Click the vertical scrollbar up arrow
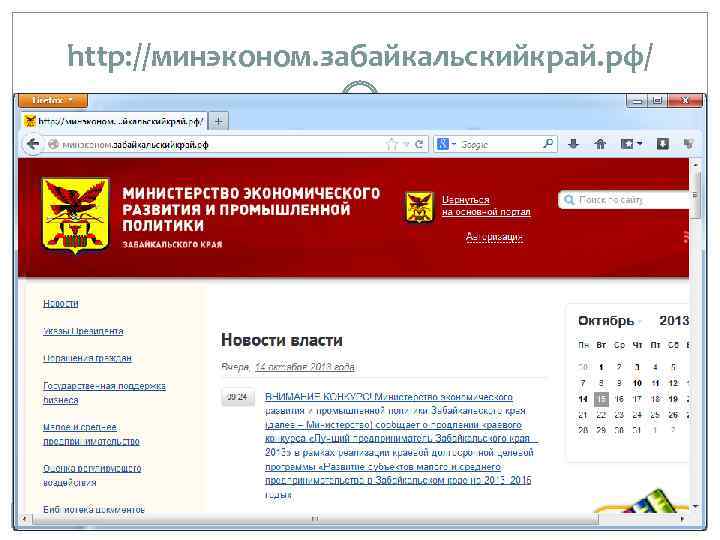720x540 pixels. click(x=696, y=164)
